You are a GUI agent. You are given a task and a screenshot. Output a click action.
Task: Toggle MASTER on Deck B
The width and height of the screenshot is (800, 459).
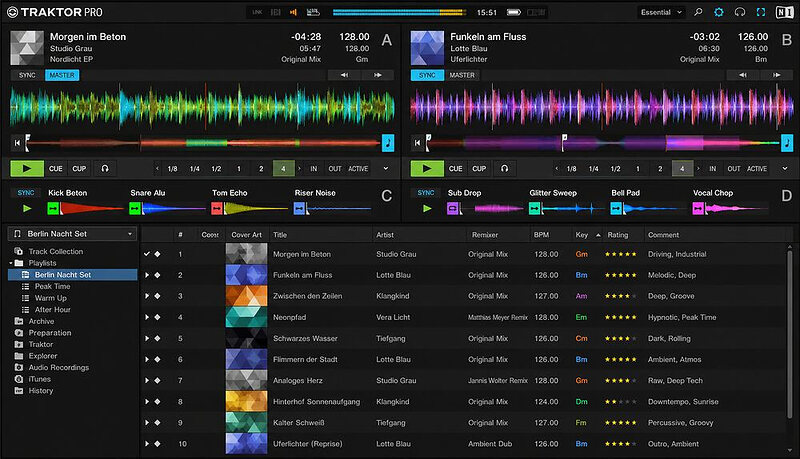[462, 75]
